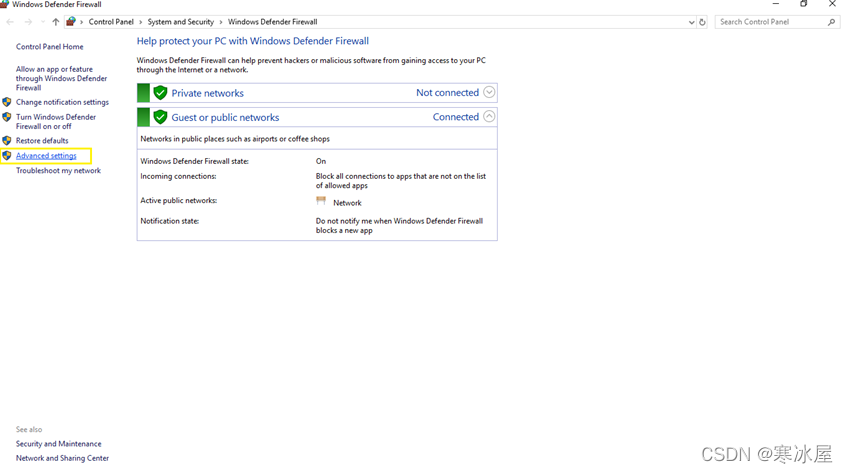Click the Private networks heading

coord(208,93)
